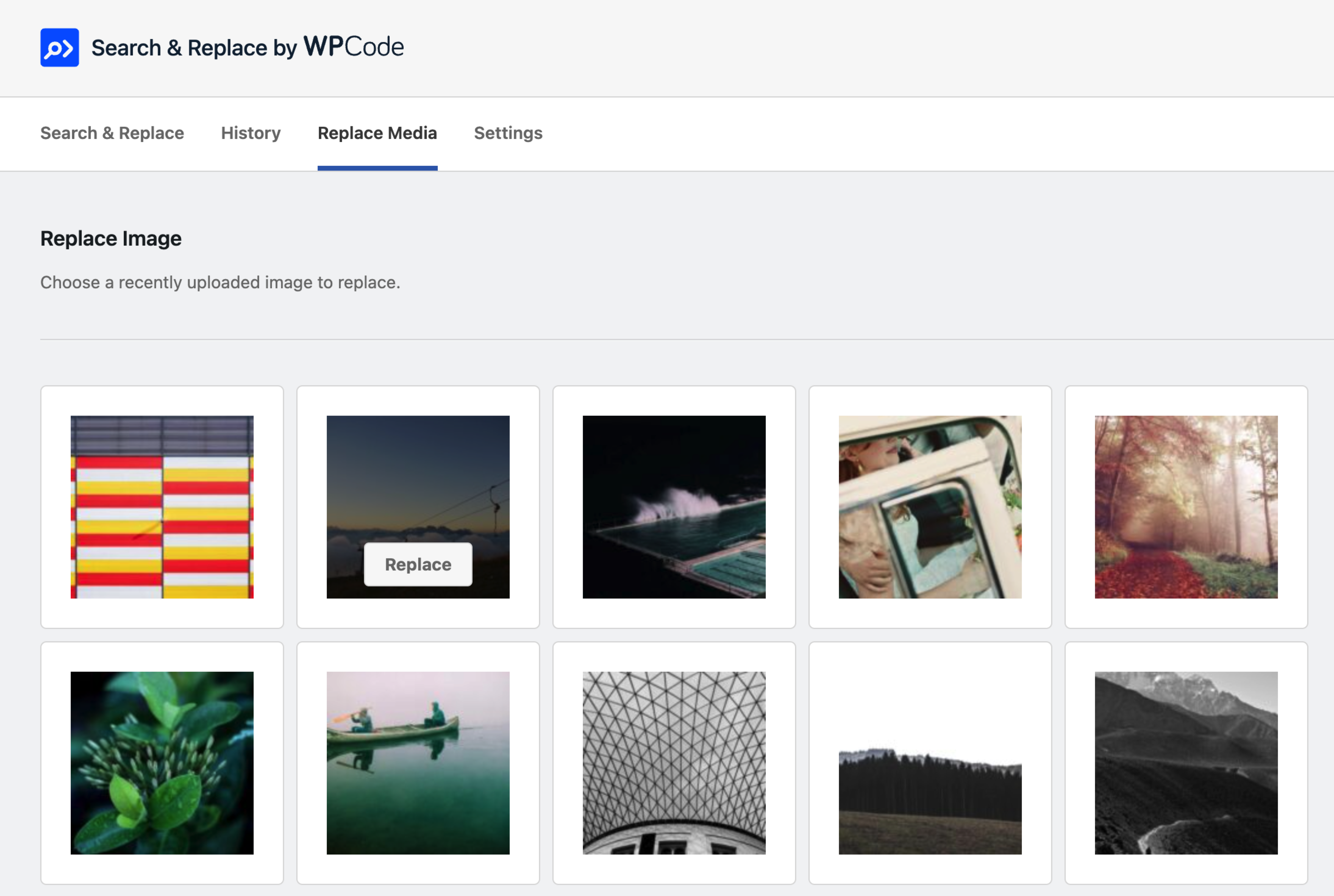Choose the green leaves plant thumbnail
Image resolution: width=1334 pixels, height=896 pixels.
pyautogui.click(x=162, y=763)
